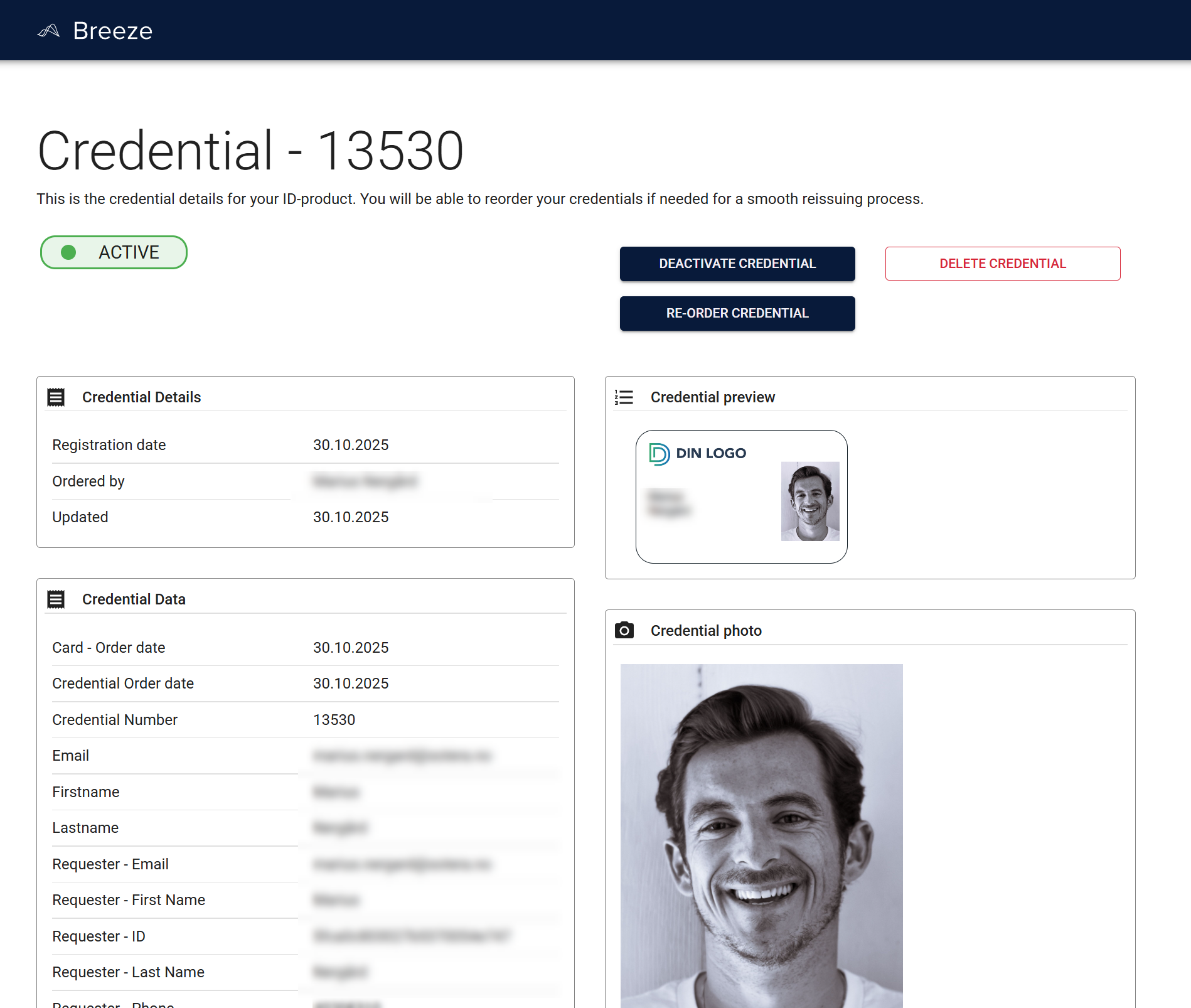
Task: Select the blurred Email field value
Action: point(403,756)
